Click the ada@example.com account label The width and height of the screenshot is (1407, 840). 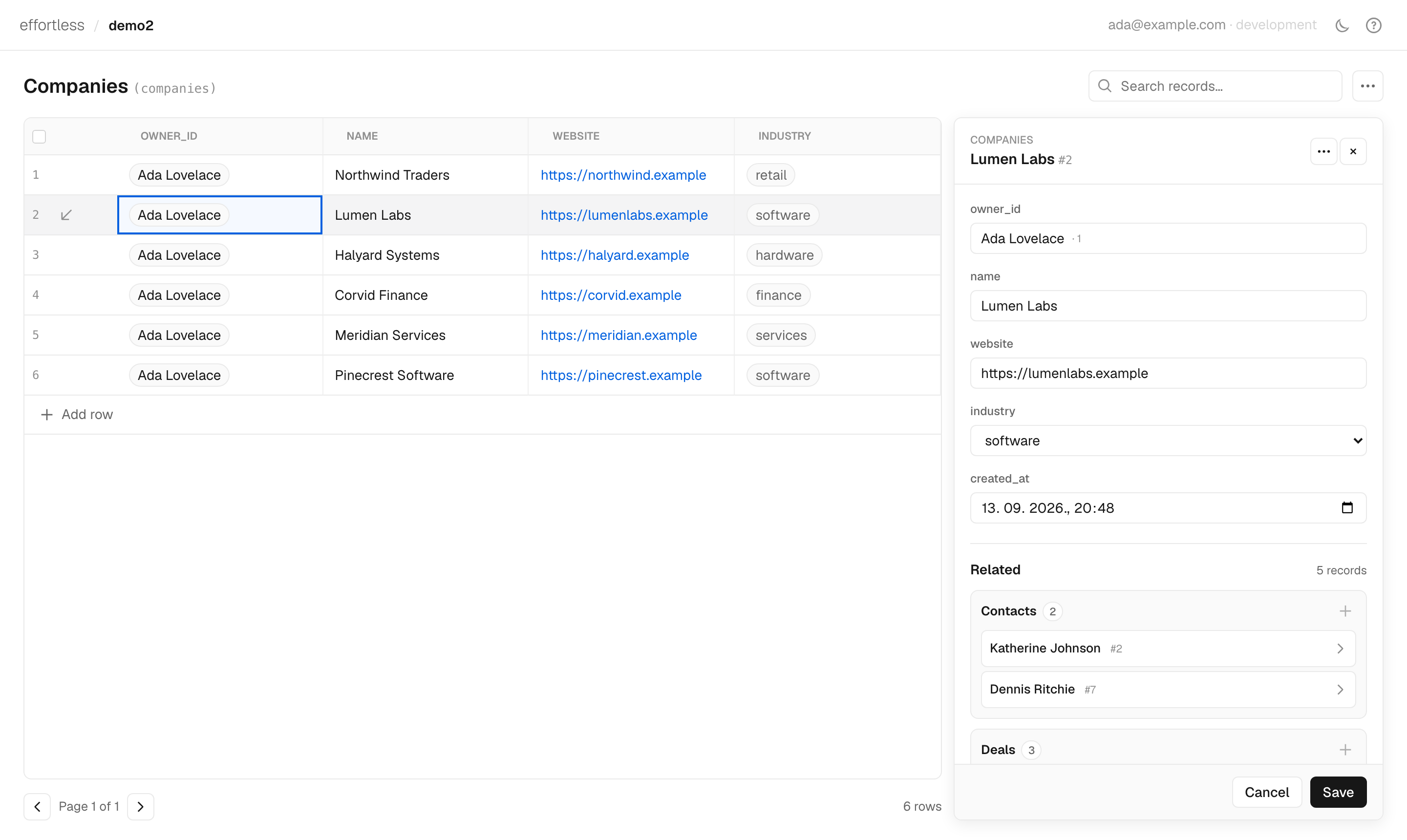(x=1166, y=25)
